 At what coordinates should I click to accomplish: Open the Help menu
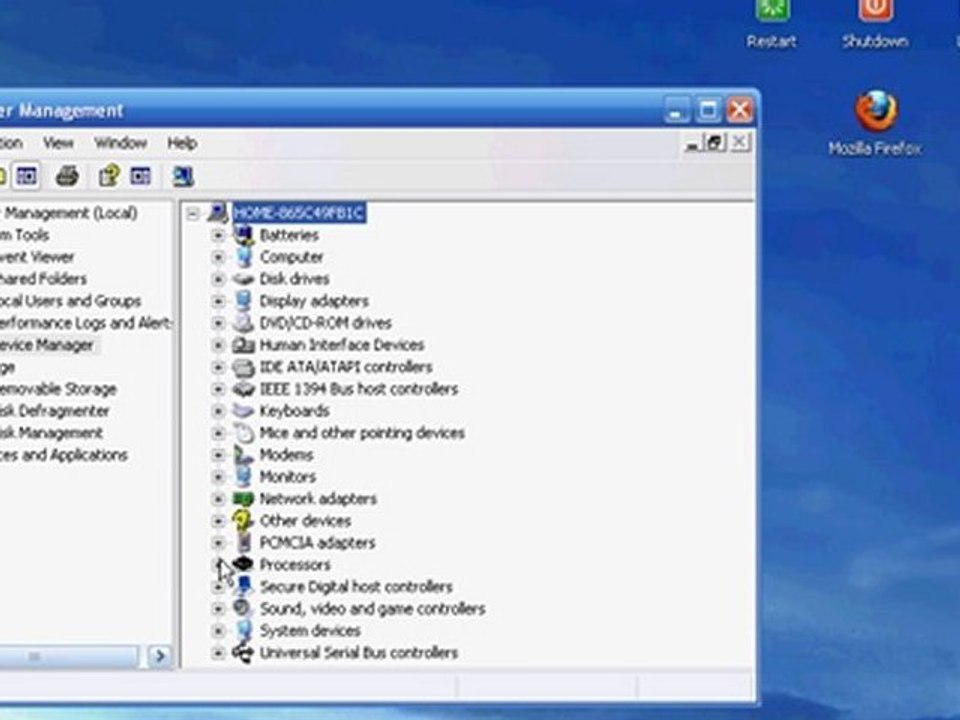tap(181, 143)
